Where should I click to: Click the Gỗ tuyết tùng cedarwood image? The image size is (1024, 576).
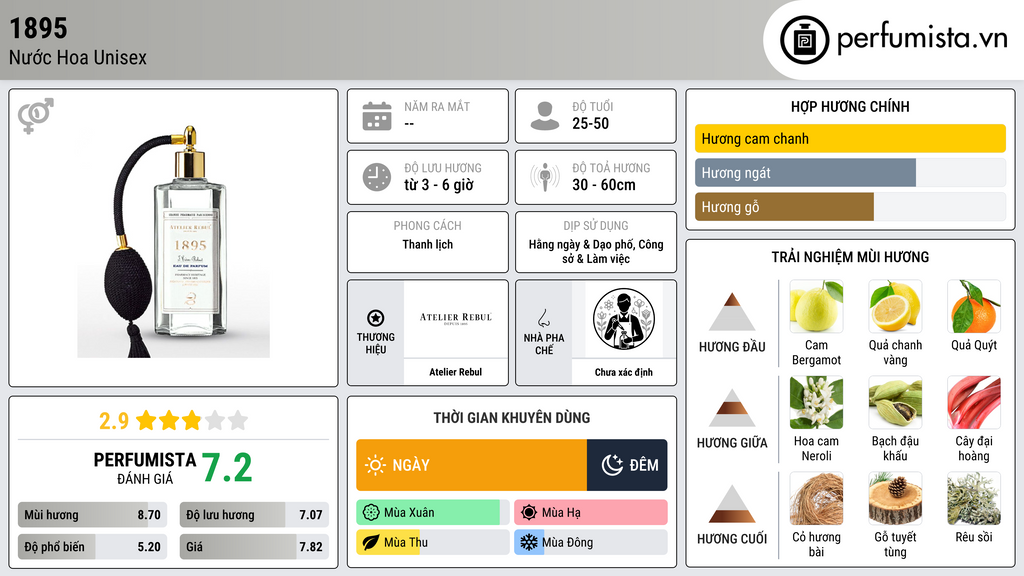(x=895, y=498)
